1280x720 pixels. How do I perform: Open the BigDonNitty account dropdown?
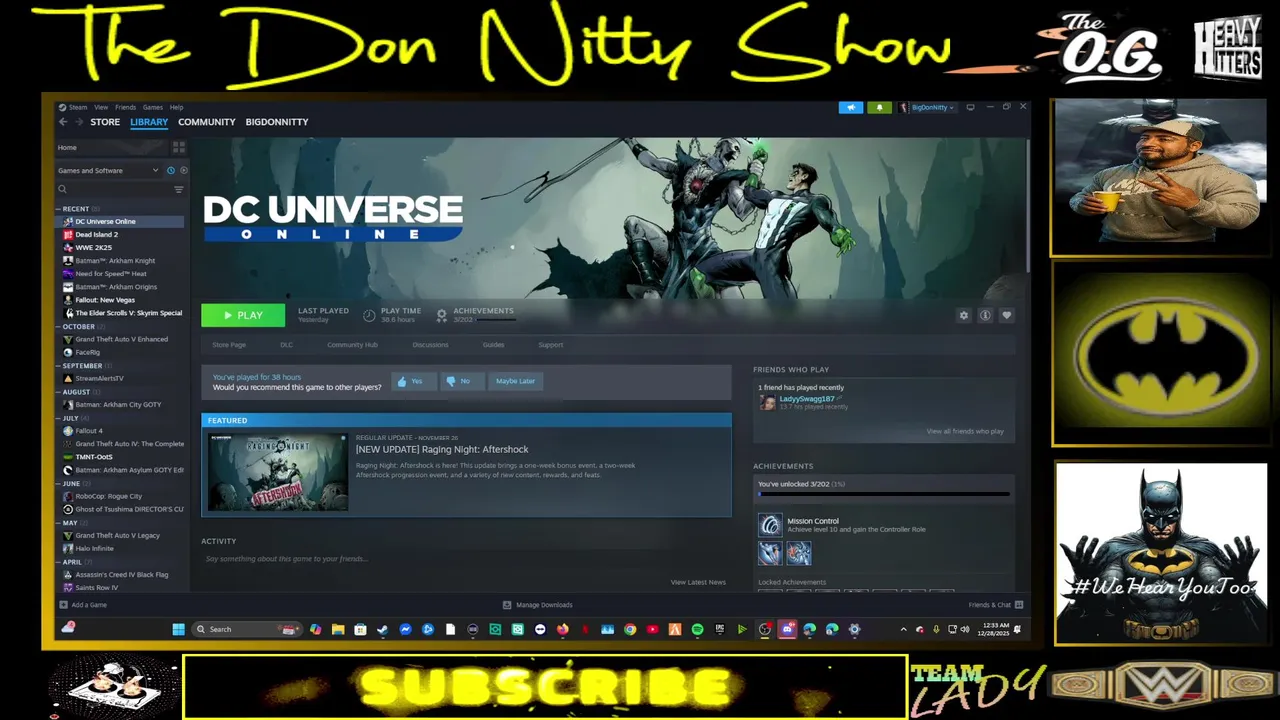coord(927,107)
